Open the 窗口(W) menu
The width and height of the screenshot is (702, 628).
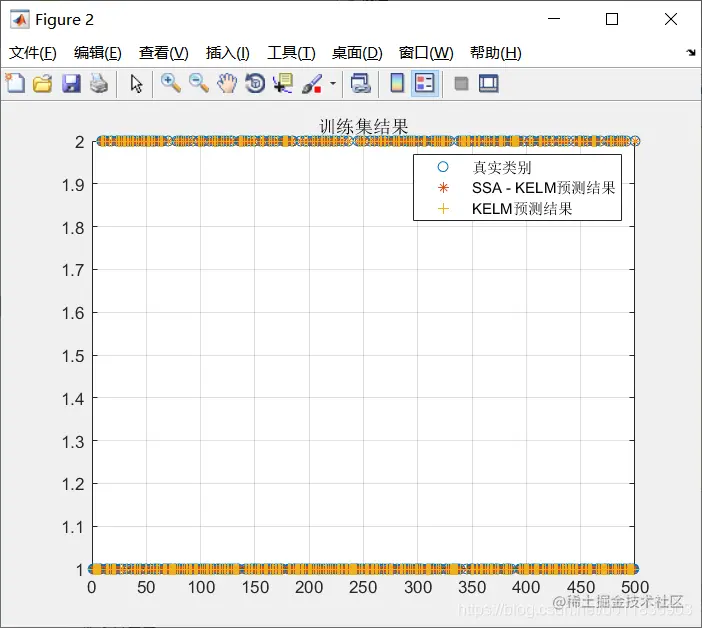pos(426,53)
